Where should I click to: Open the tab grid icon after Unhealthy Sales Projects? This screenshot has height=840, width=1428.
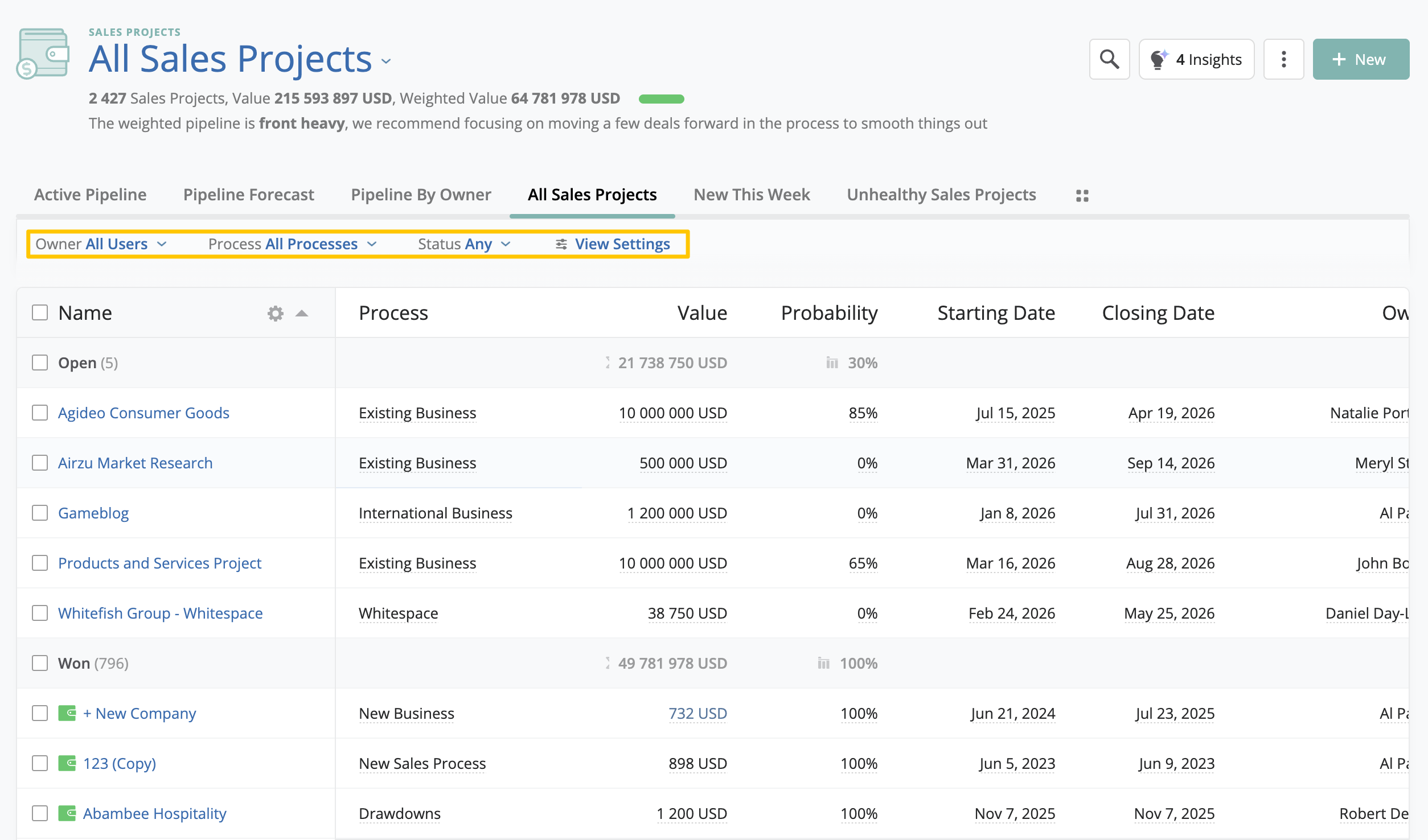[x=1082, y=196]
